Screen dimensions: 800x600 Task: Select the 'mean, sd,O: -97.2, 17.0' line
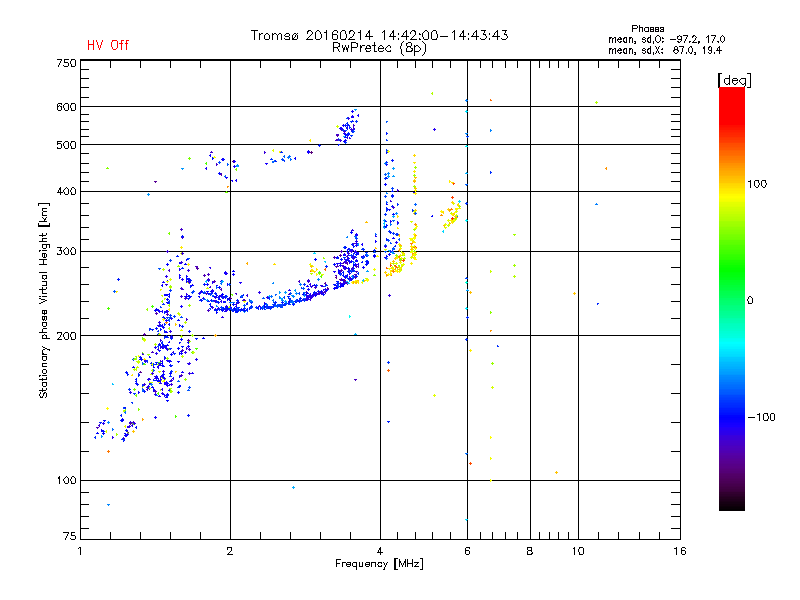[666, 39]
